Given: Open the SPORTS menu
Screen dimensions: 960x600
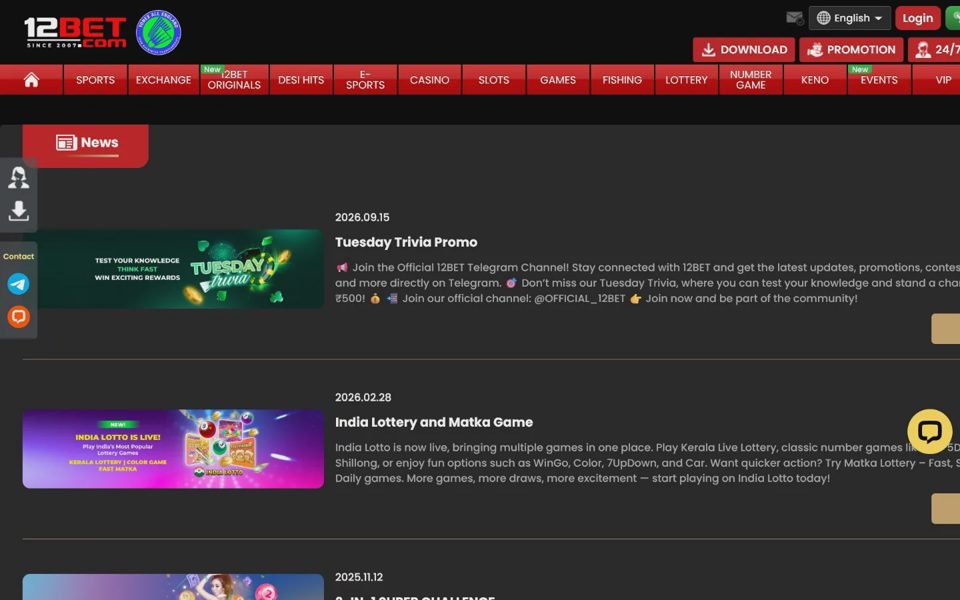Looking at the screenshot, I should [96, 80].
